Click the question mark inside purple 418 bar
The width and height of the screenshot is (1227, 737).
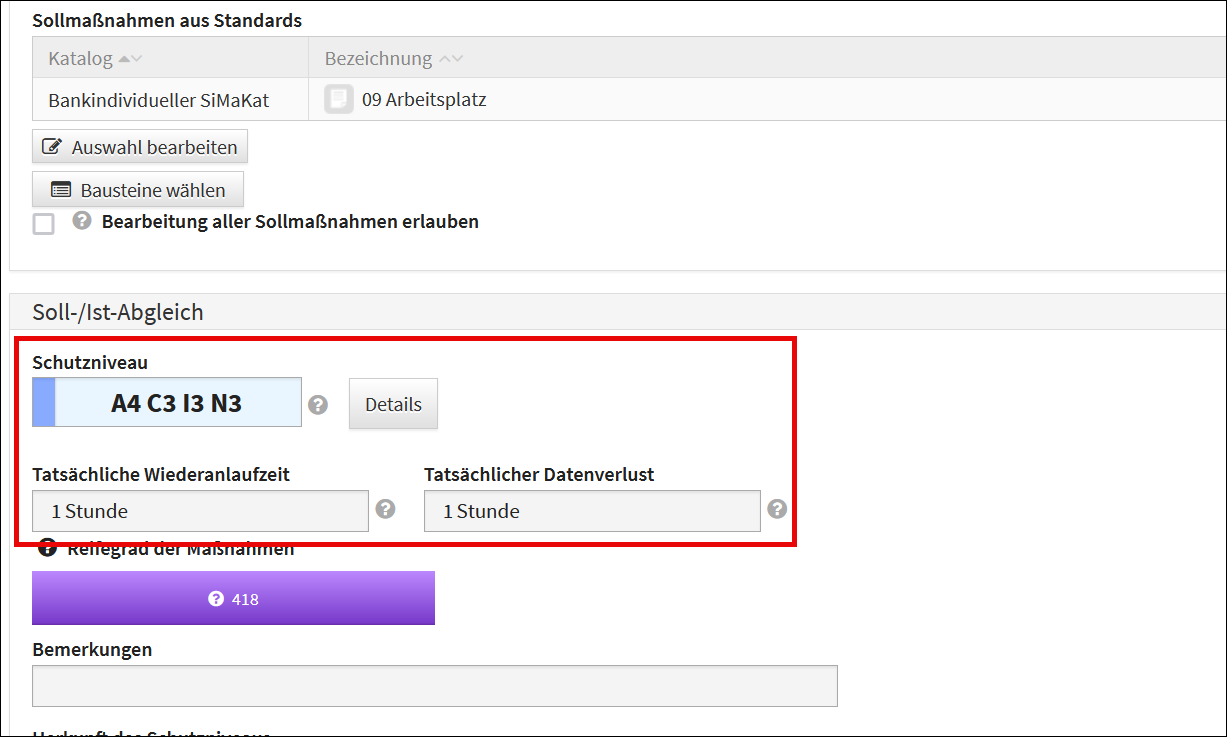[215, 599]
